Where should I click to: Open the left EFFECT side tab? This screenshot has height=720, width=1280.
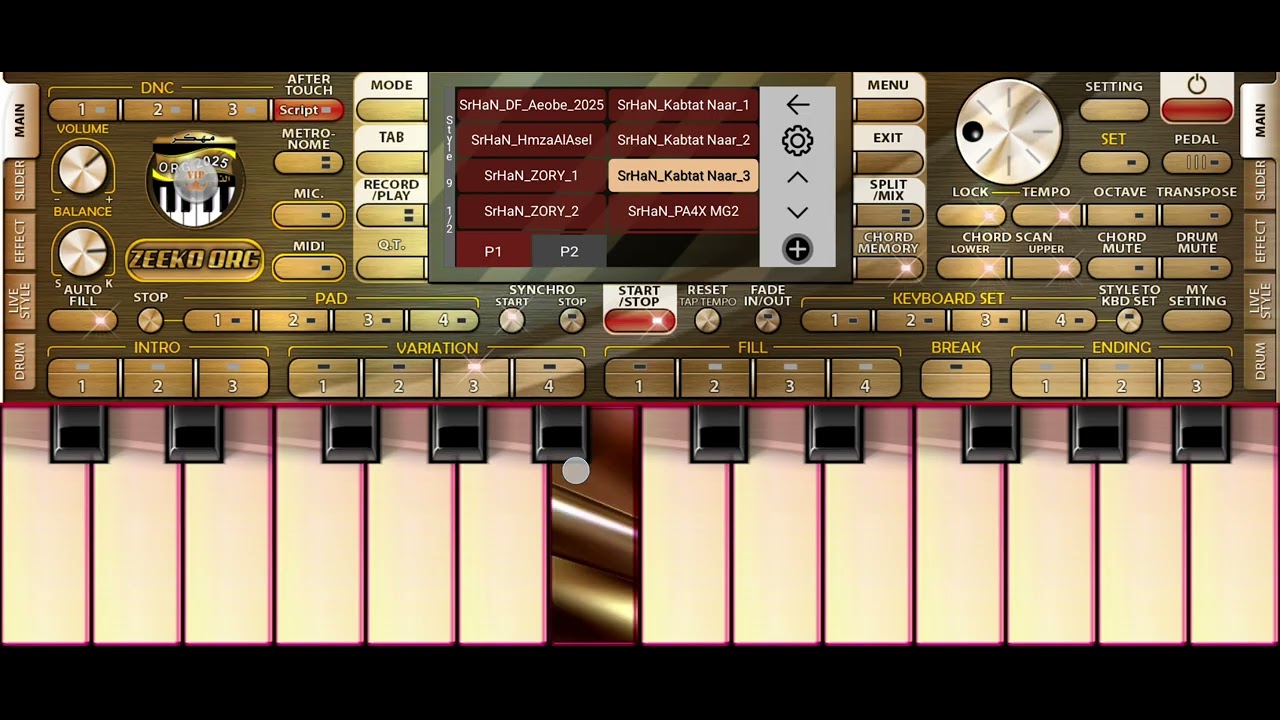20,240
